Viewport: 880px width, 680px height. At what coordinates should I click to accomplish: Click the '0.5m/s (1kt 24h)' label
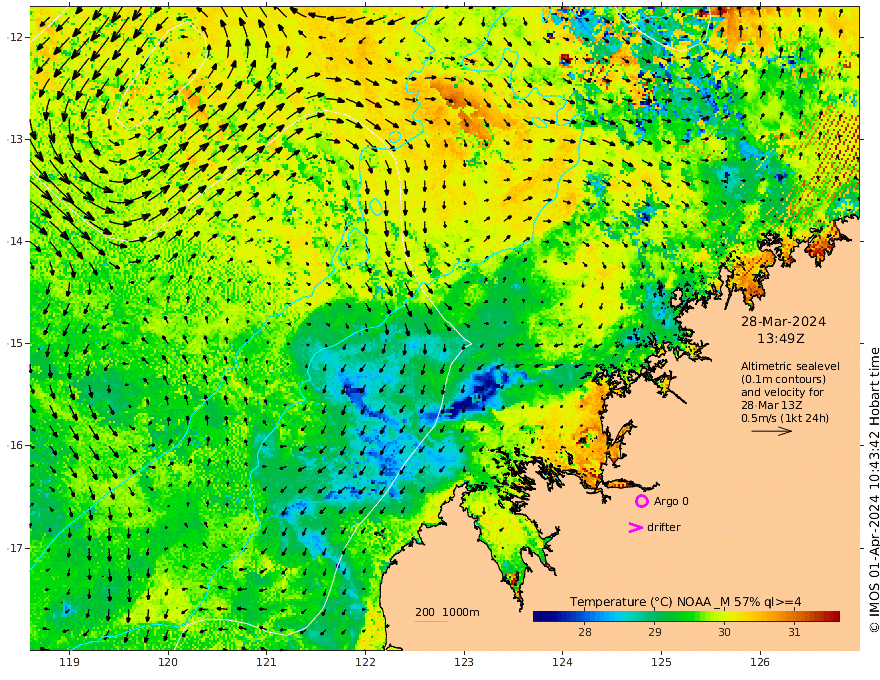pyautogui.click(x=785, y=418)
